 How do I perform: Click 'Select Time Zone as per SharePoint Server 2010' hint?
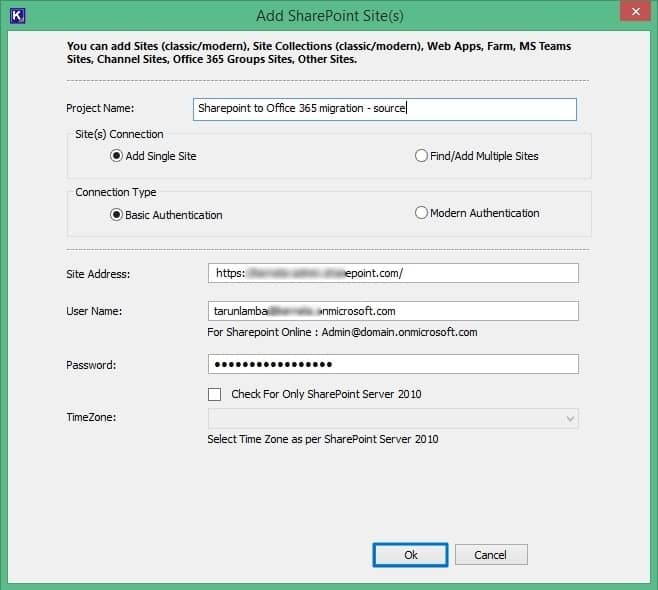click(x=323, y=439)
